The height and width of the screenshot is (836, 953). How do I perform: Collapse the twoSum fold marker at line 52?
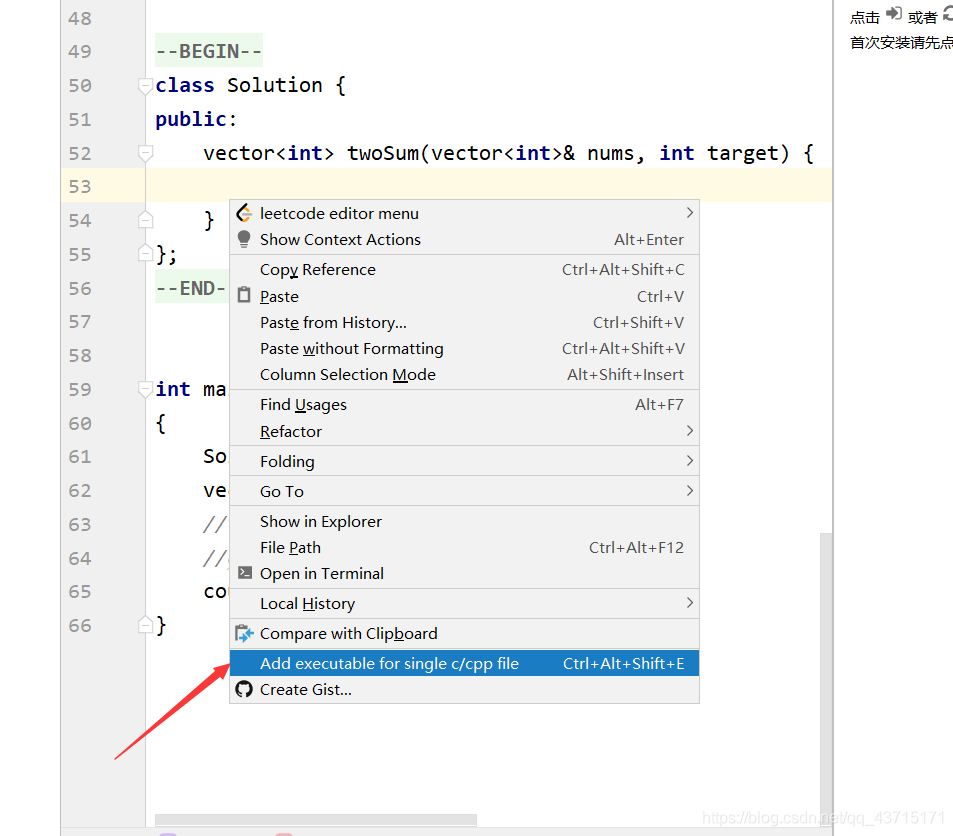145,153
